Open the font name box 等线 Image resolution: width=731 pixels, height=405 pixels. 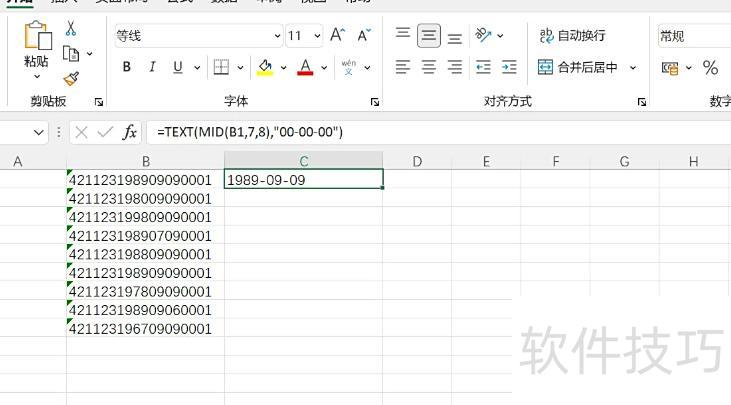click(199, 36)
